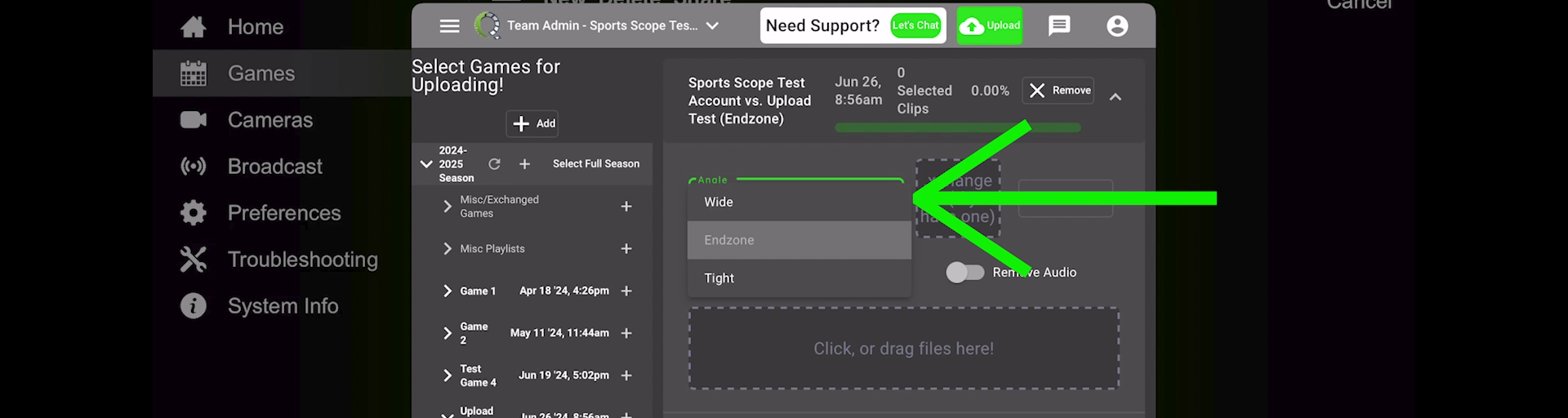Open the user account profile icon
The image size is (1568, 418).
coord(1117,26)
